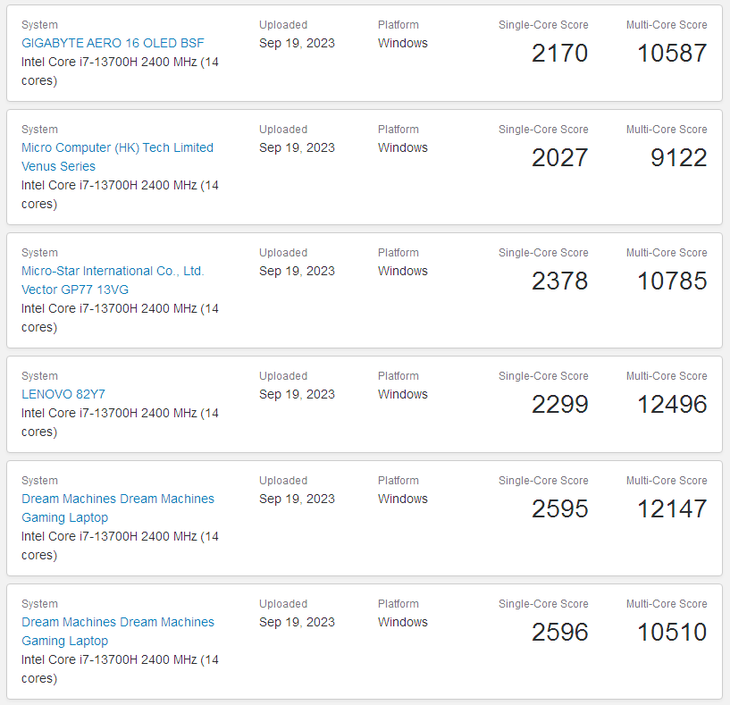Click the multi-core score 12147
This screenshot has width=730, height=705.
point(671,509)
